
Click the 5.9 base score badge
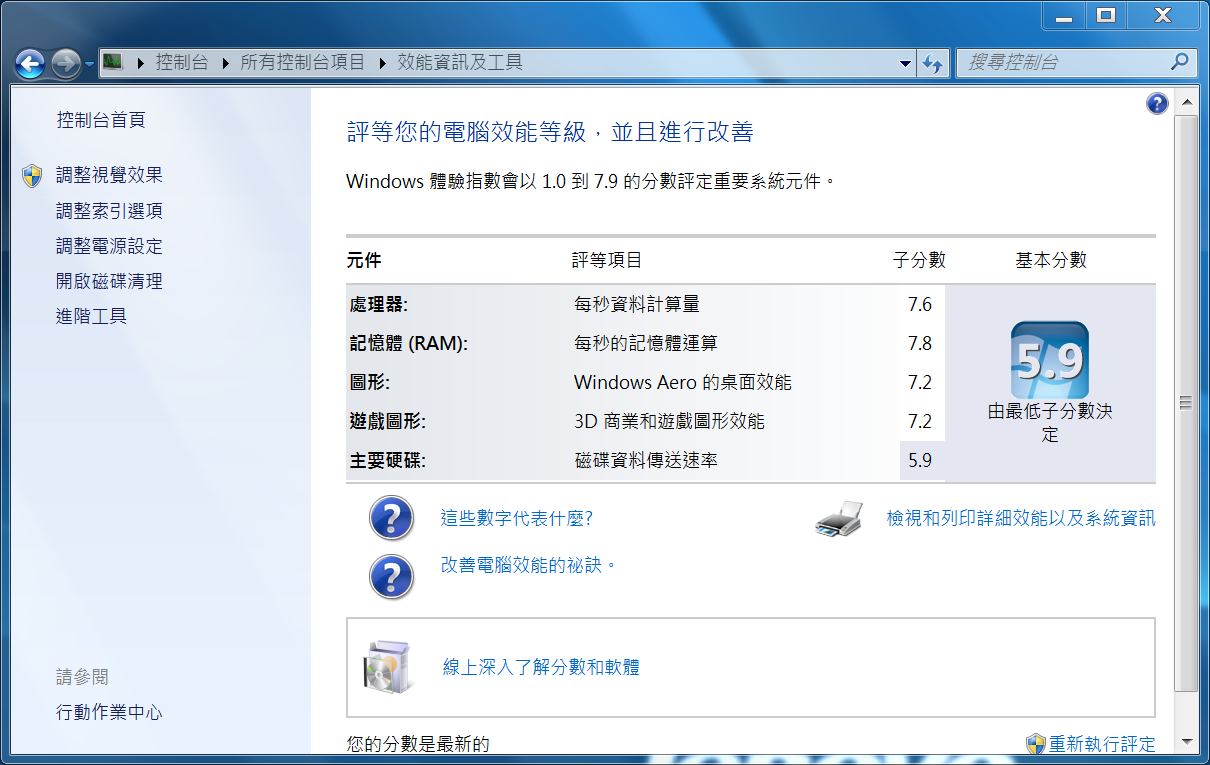[x=1050, y=359]
